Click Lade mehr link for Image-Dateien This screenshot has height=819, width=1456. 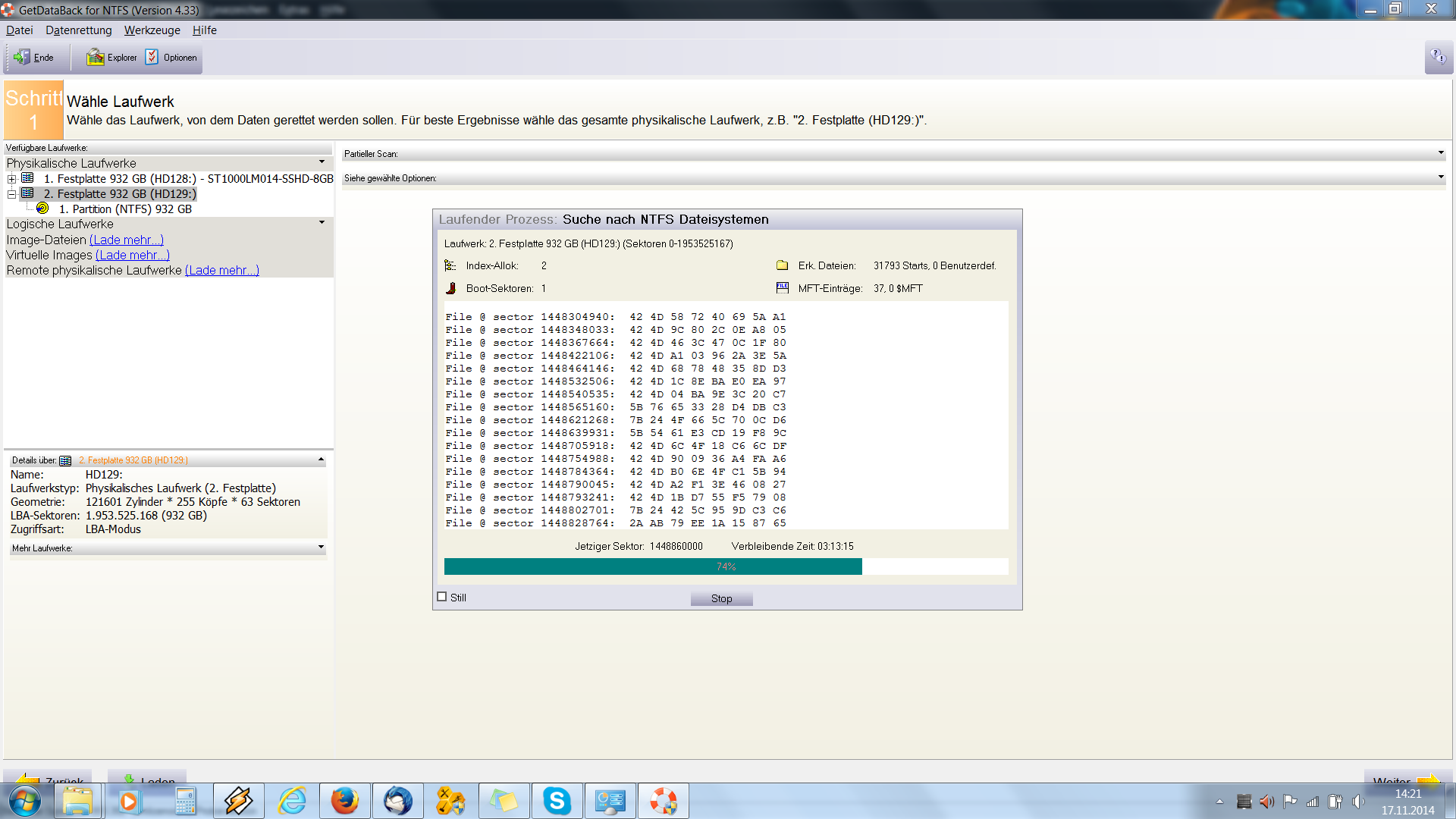coord(126,240)
